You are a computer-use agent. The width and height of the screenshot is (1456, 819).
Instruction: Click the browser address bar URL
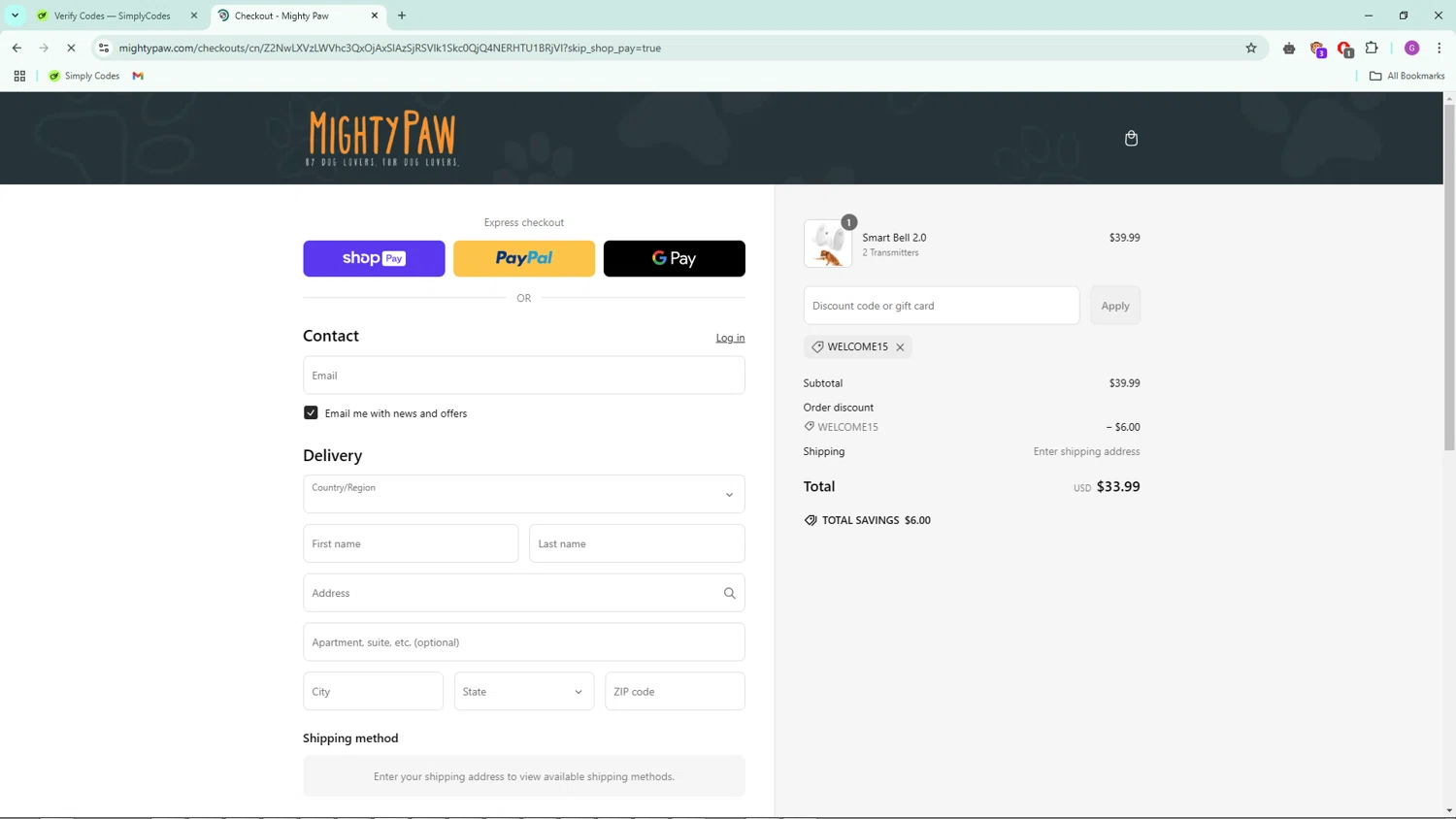pyautogui.click(x=389, y=48)
